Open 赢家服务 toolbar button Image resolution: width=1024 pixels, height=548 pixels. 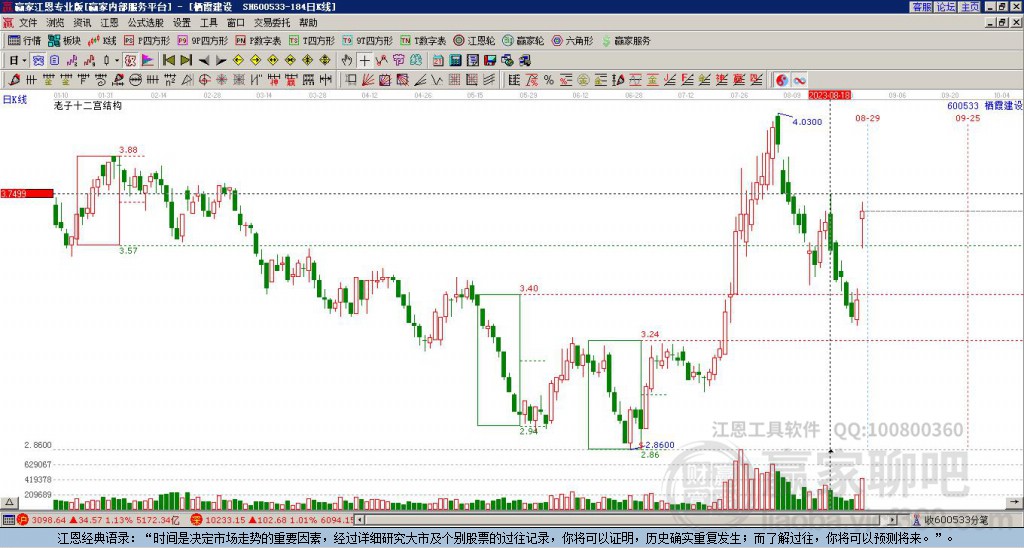click(626, 40)
